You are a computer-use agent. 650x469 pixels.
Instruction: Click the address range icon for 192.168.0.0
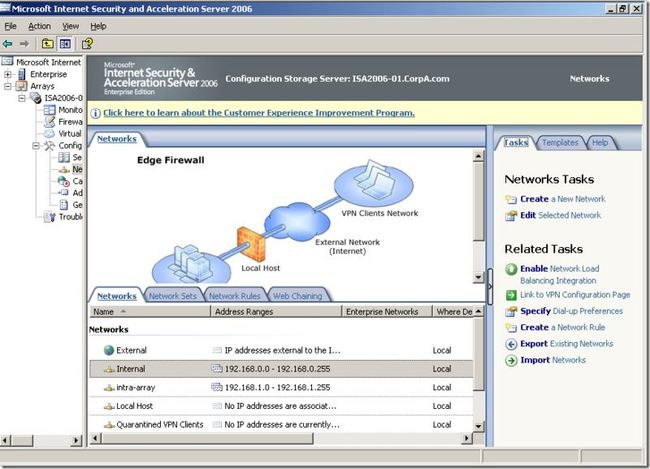coord(217,368)
